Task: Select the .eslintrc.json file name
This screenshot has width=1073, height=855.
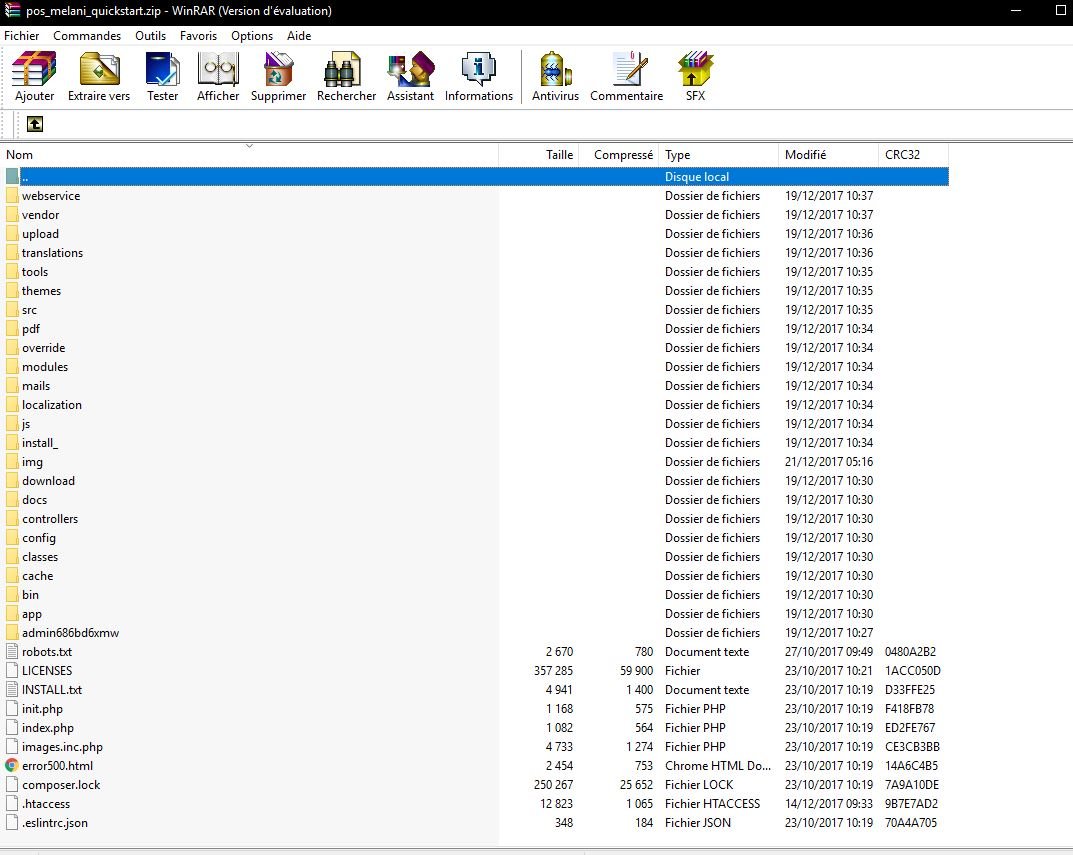Action: click(55, 823)
